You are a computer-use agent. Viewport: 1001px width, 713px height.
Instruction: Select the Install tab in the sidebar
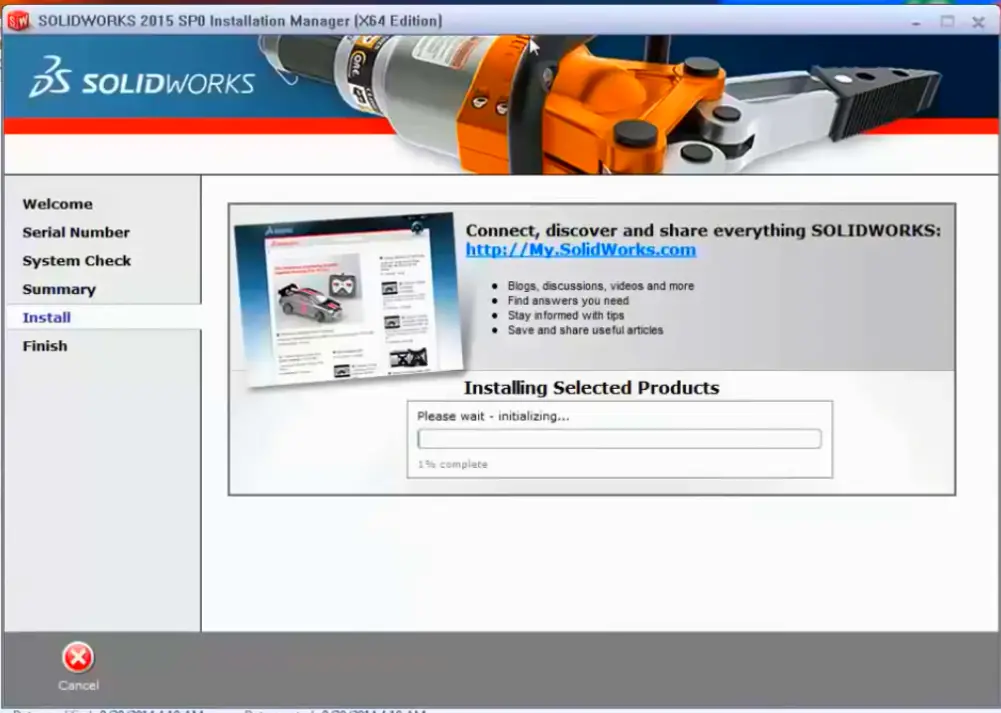45,317
